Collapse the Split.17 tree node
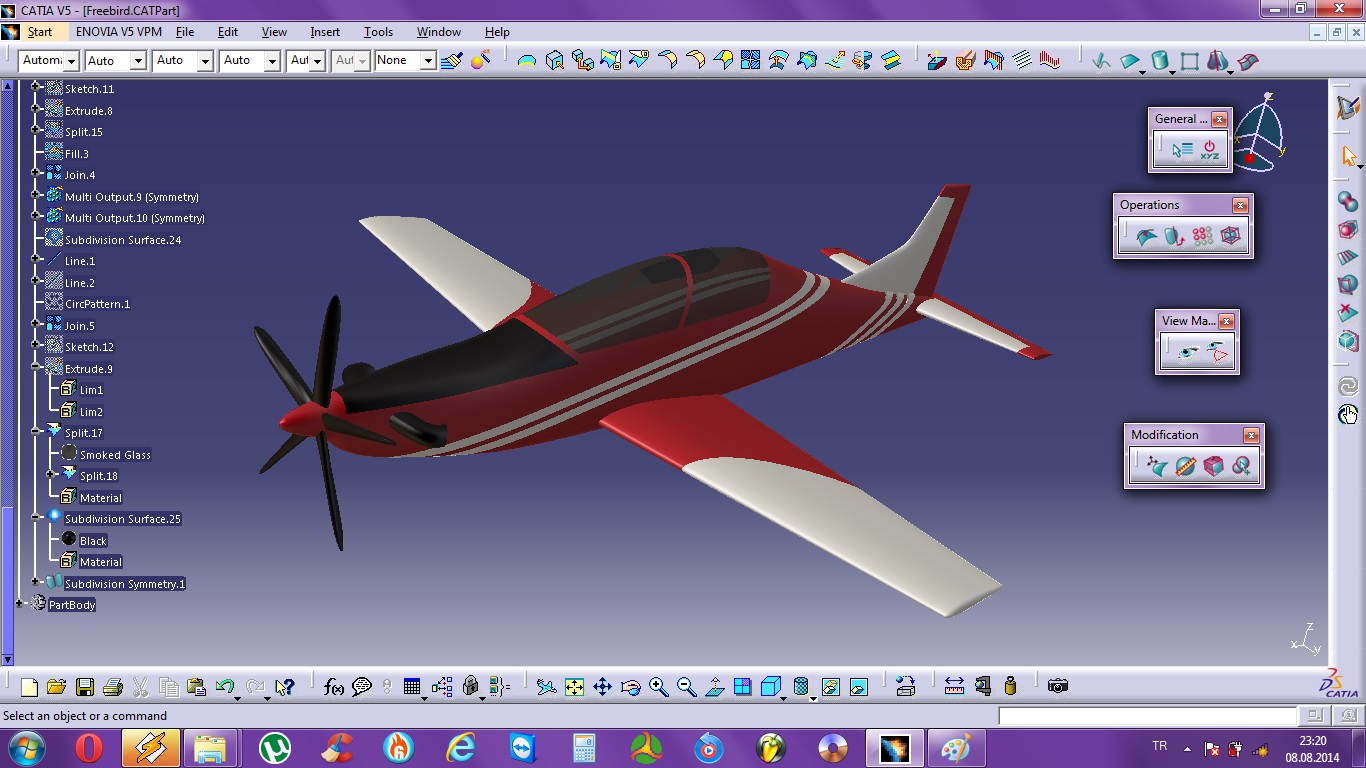The image size is (1366, 768). (36, 433)
